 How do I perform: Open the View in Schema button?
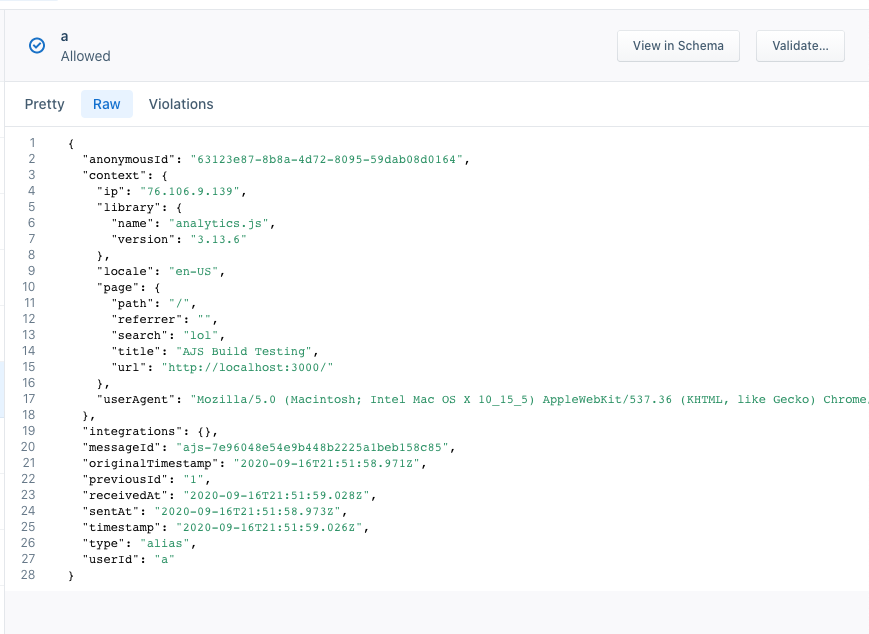pyautogui.click(x=678, y=46)
